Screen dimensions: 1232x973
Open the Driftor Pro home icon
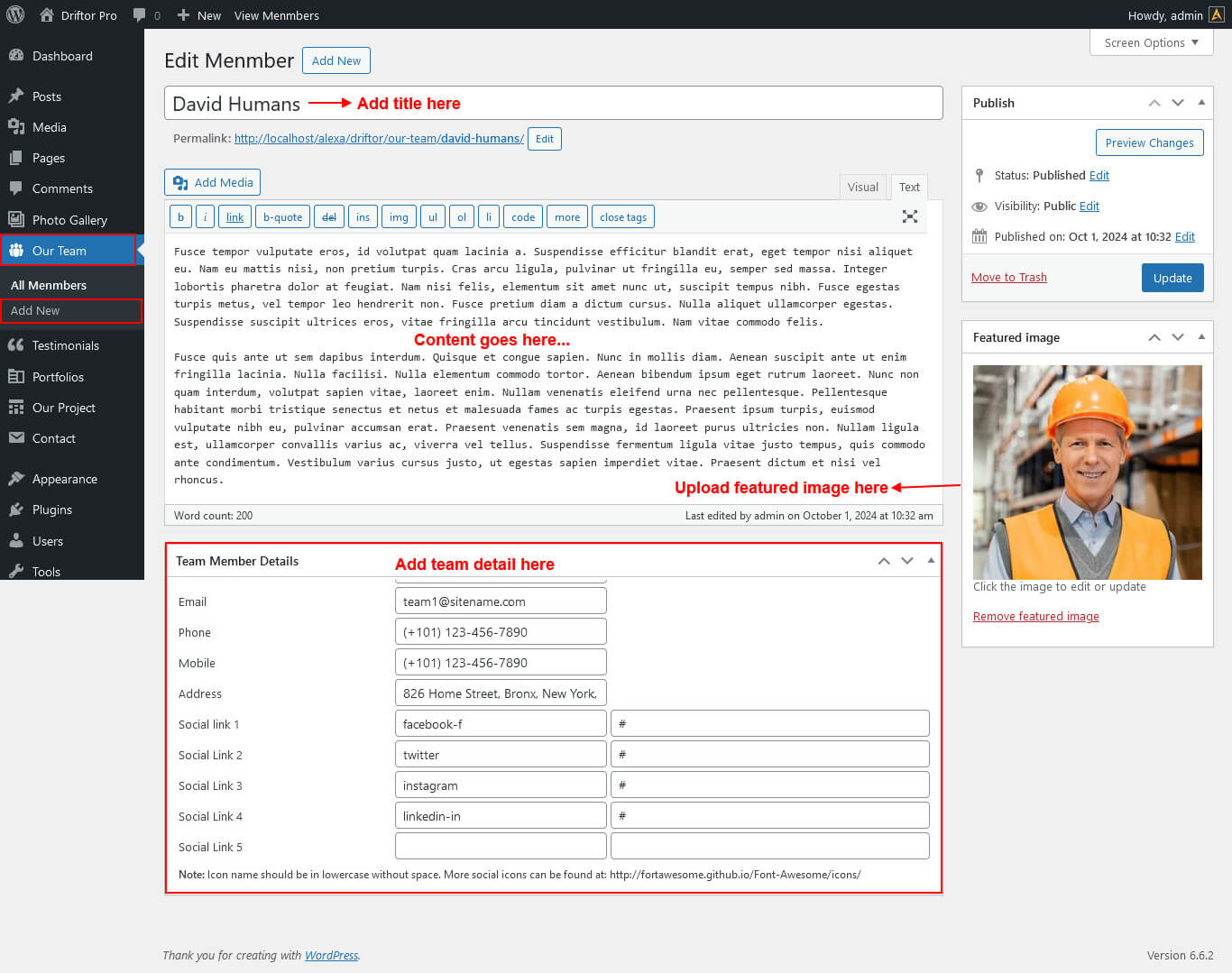[x=47, y=14]
